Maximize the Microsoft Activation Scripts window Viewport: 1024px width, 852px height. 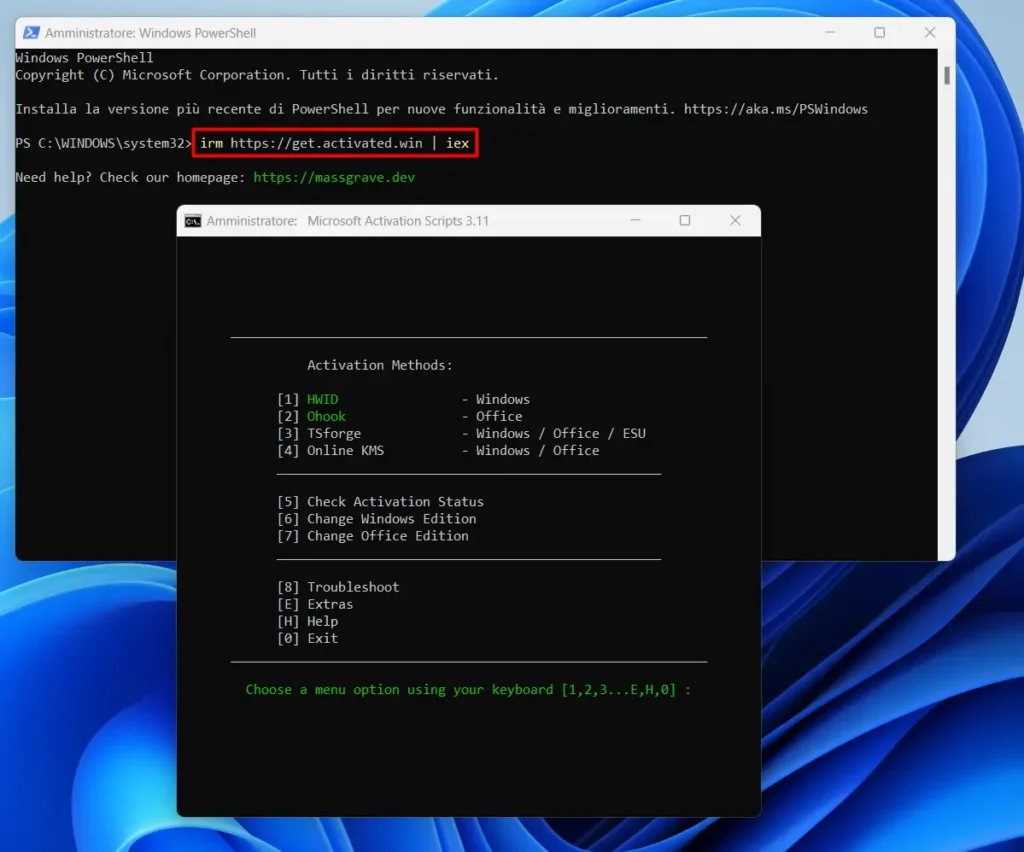tap(685, 221)
